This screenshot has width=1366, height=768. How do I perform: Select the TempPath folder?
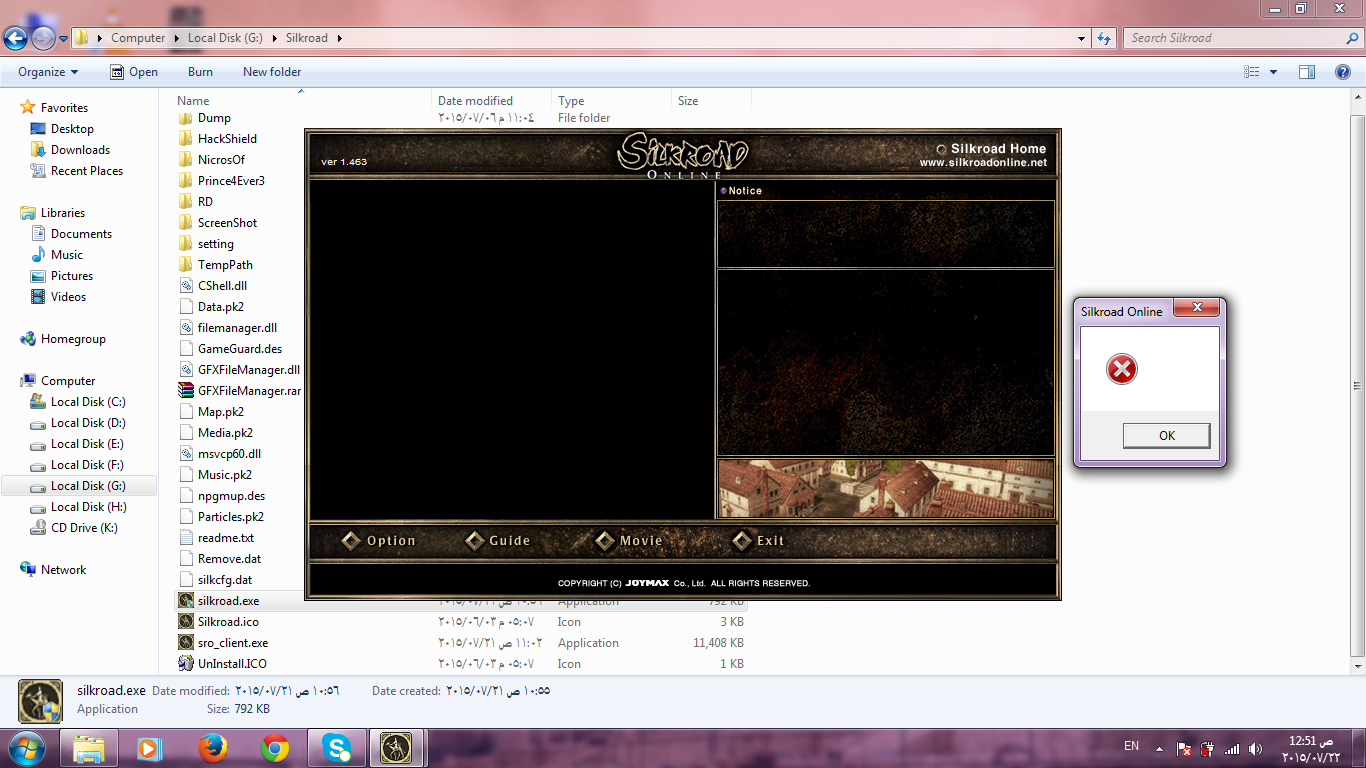pyautogui.click(x=225, y=265)
